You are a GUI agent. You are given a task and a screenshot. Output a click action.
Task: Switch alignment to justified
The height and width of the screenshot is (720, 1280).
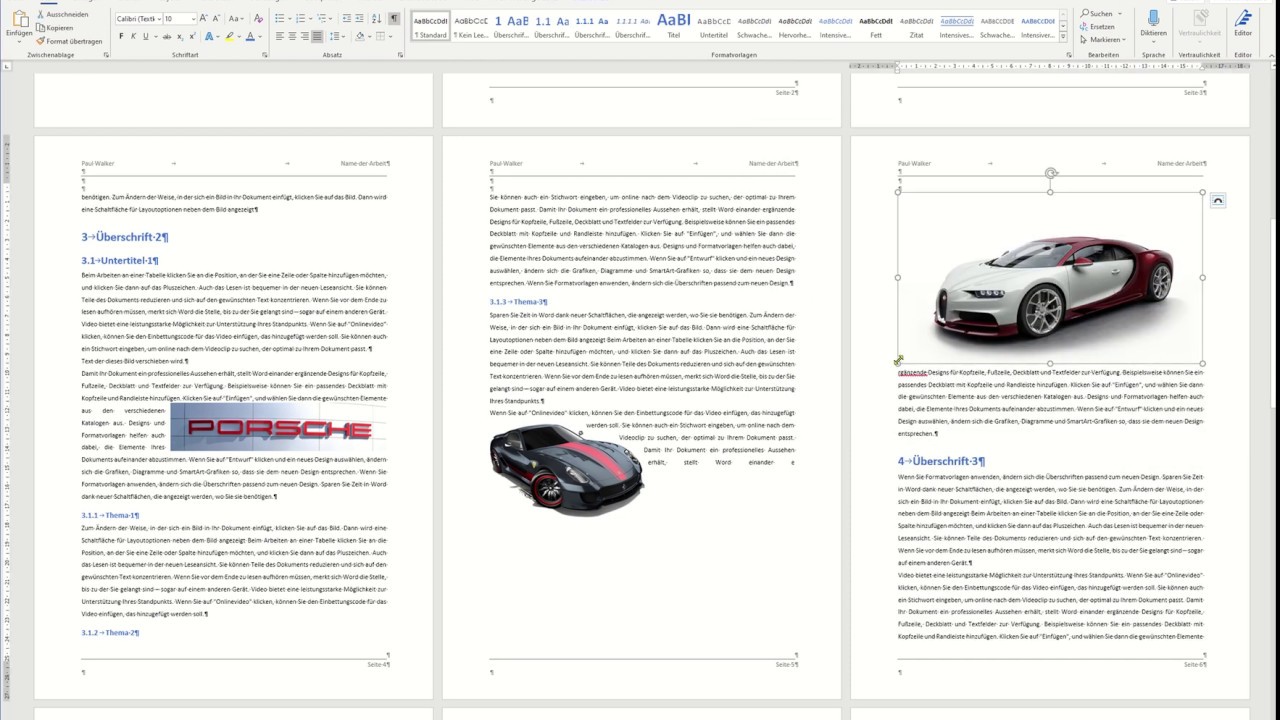pyautogui.click(x=317, y=36)
